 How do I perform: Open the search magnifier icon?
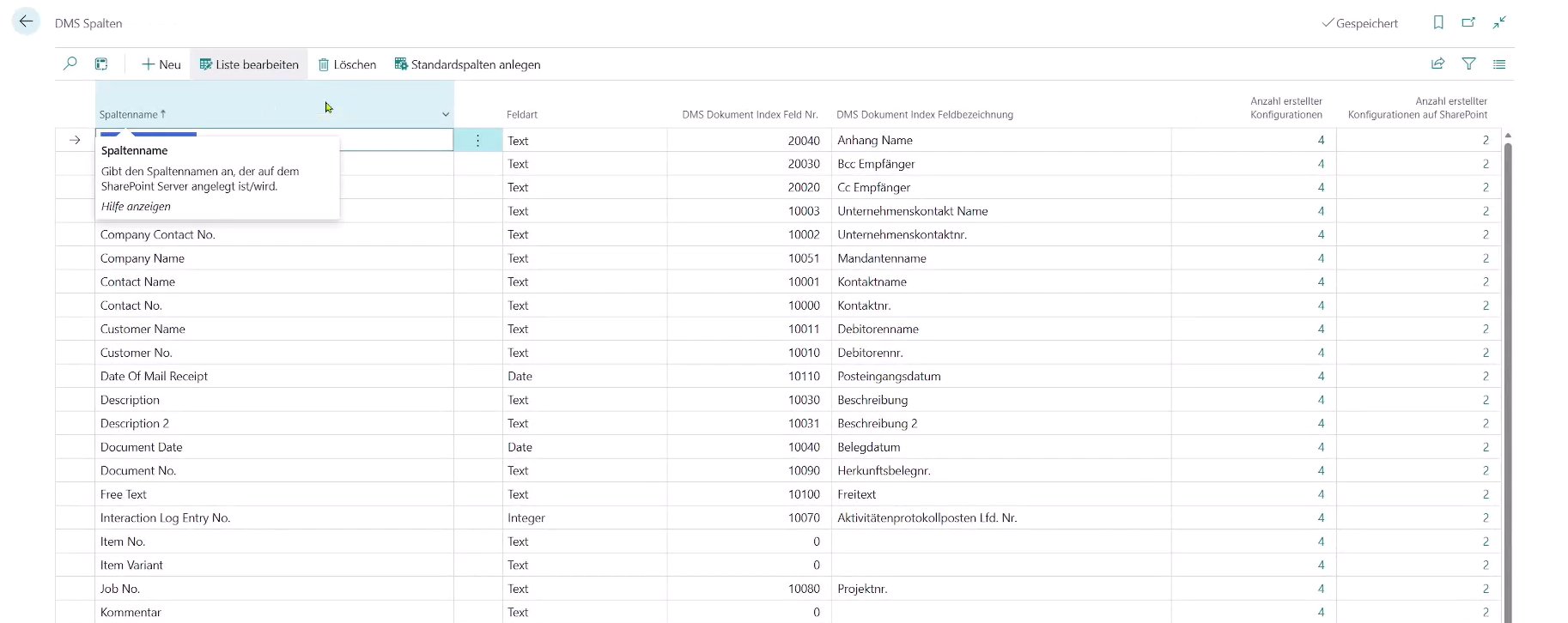[x=70, y=64]
